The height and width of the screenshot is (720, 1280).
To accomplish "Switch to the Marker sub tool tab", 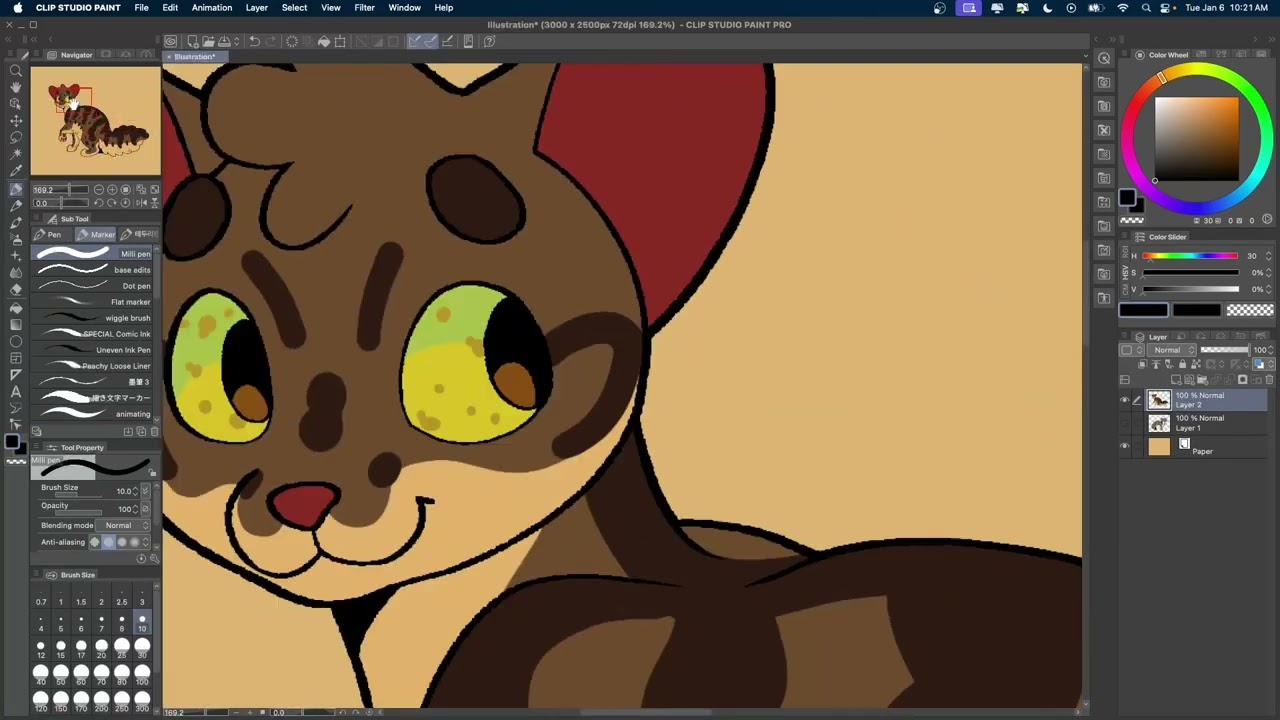I will tap(97, 235).
